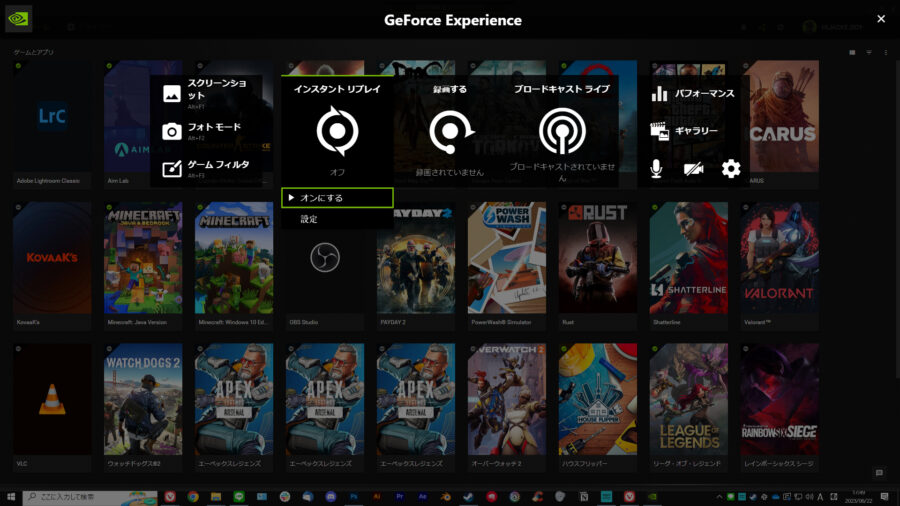Open the Valorant game tile
900x506 pixels.
779,266
